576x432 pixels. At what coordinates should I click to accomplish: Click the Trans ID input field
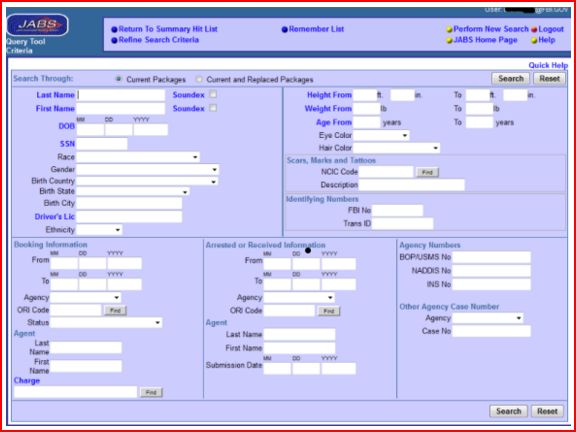click(403, 224)
